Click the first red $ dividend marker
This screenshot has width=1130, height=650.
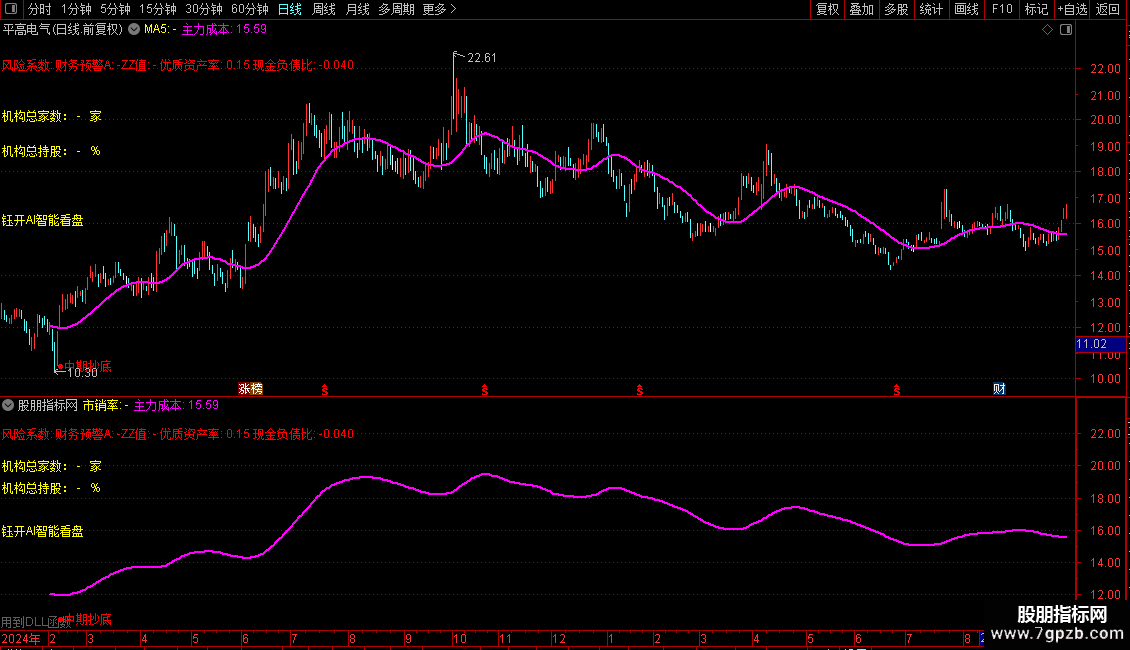coord(324,388)
